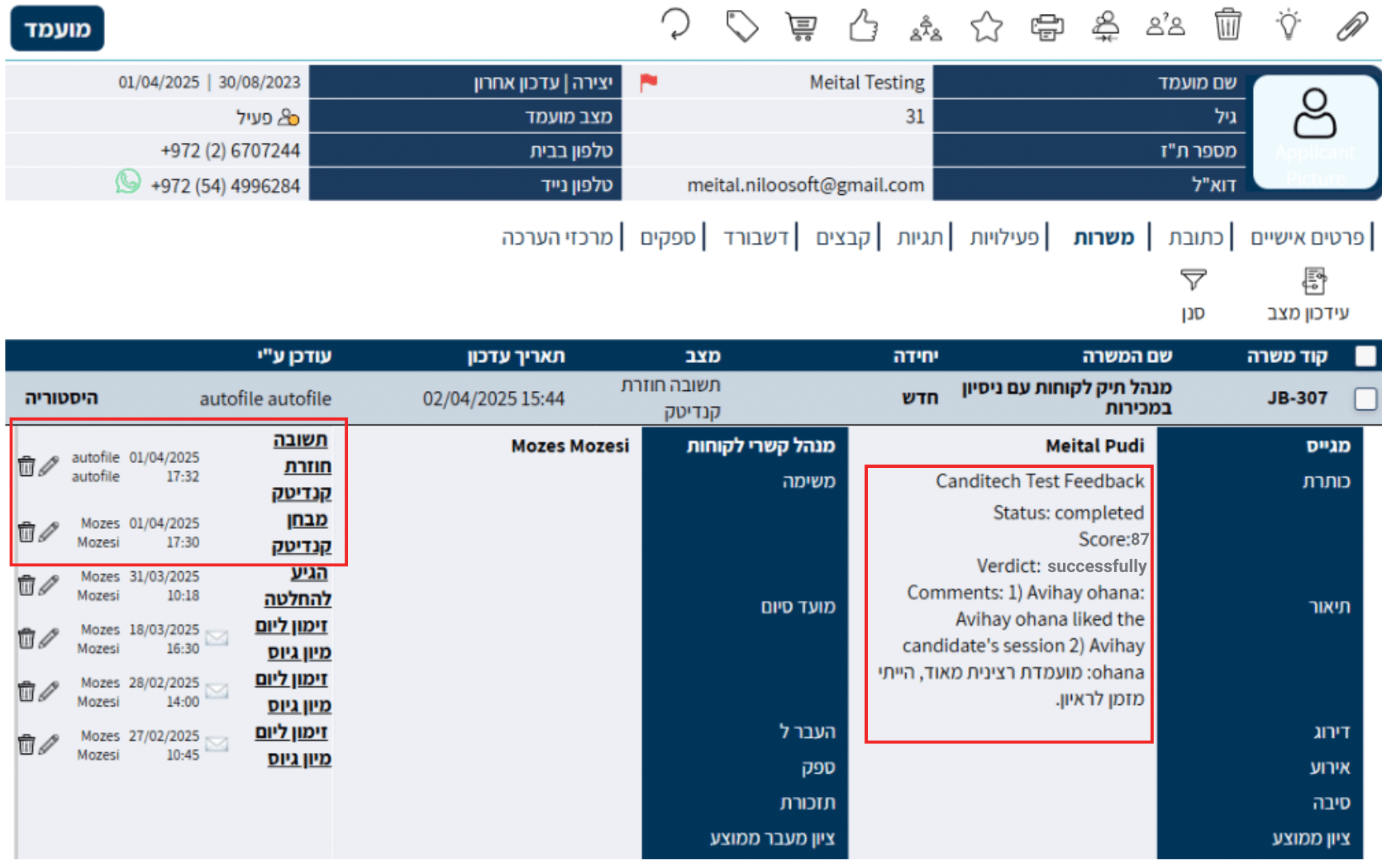
Task: Click the מועמד button
Action: click(x=57, y=29)
